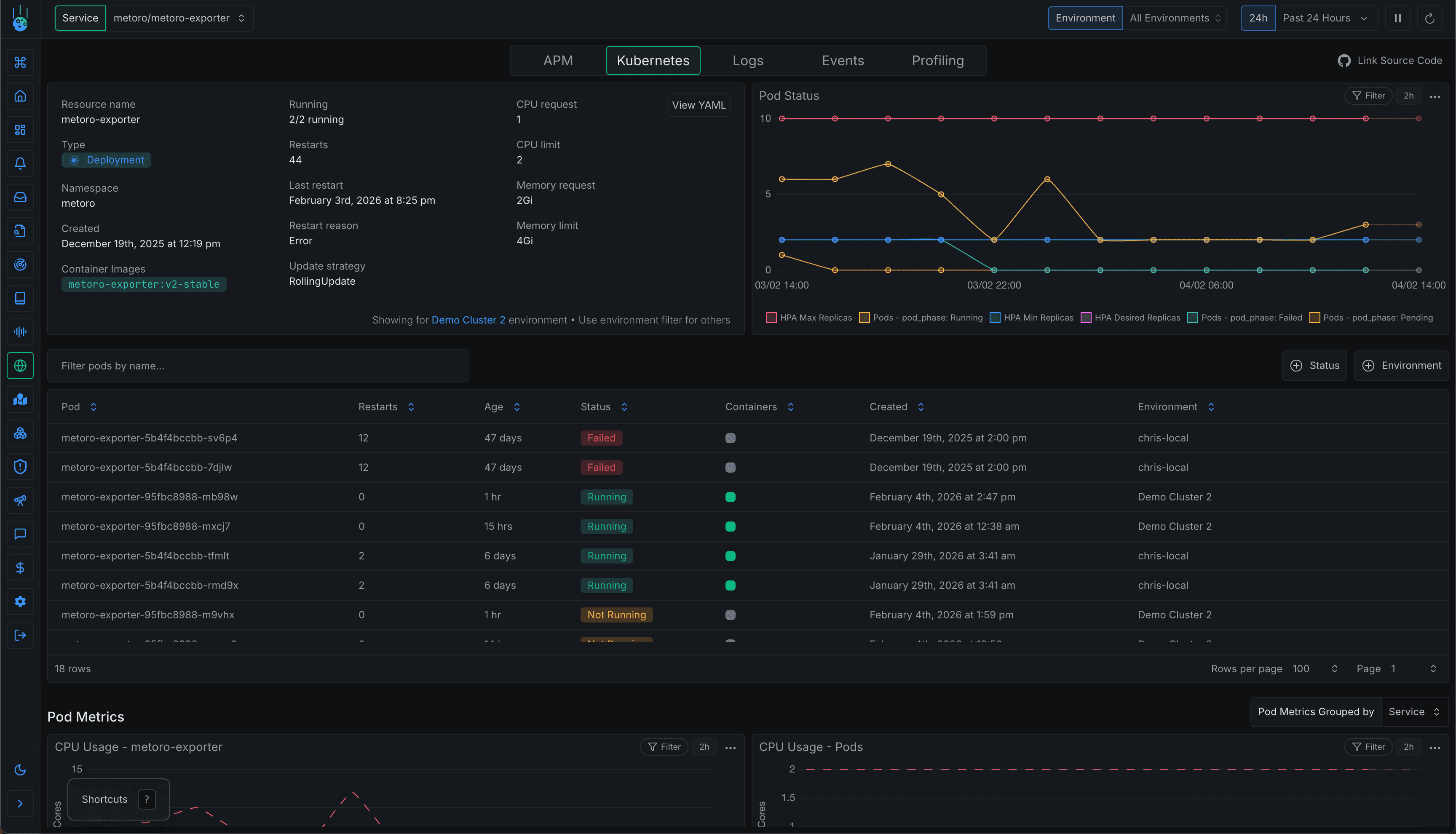Open the All Environments dropdown

1175,18
